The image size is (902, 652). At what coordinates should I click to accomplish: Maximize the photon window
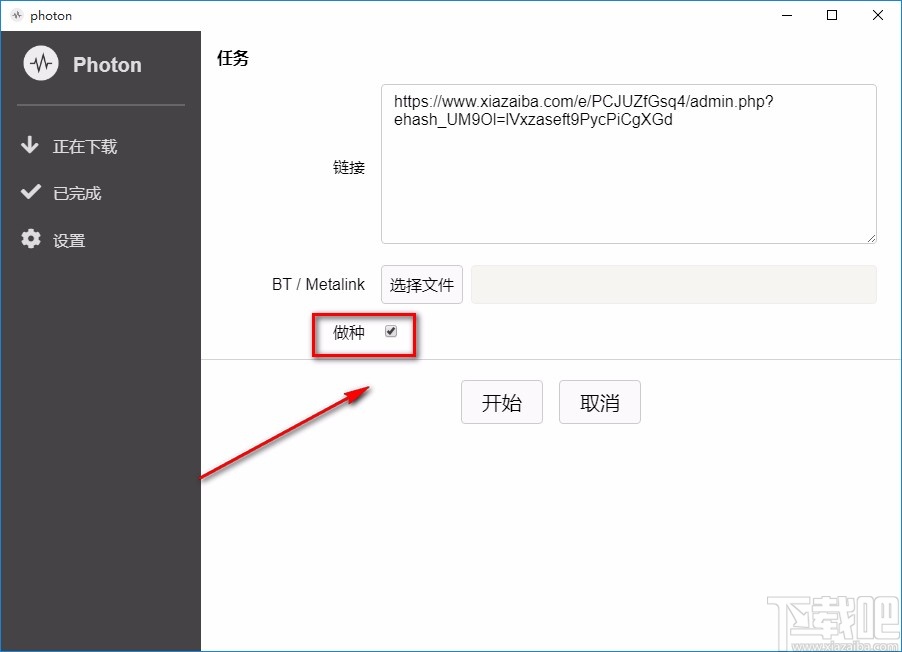(832, 15)
